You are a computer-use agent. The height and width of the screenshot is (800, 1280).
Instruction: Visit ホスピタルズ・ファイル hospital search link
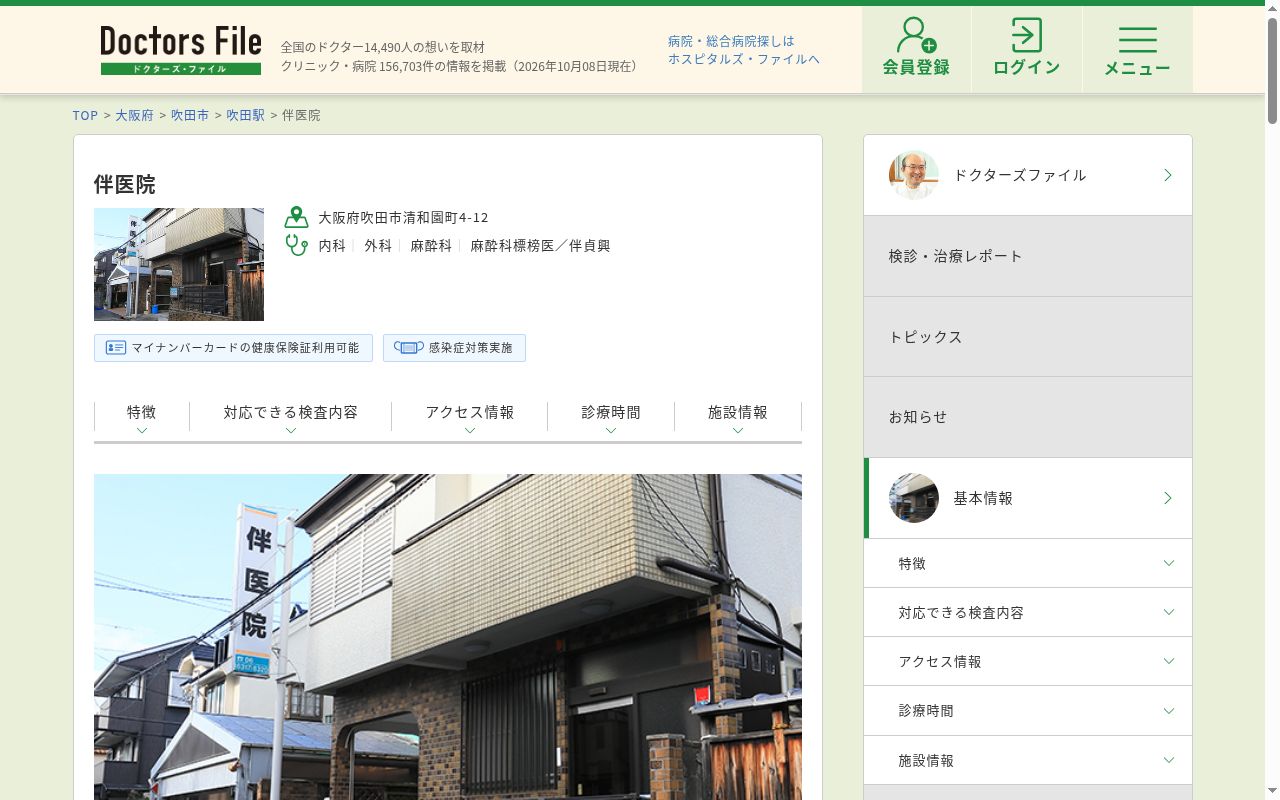(744, 50)
